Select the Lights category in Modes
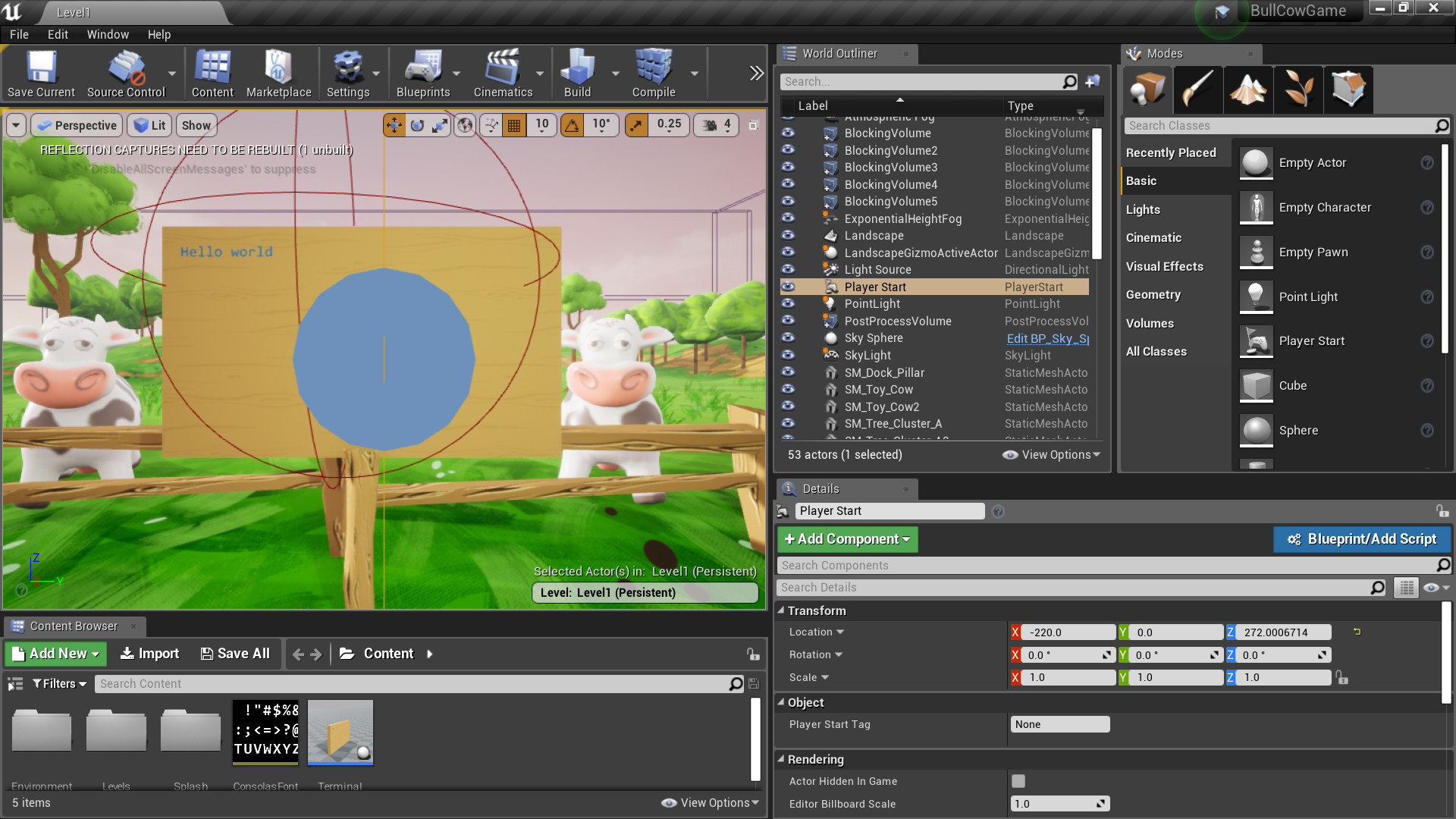Screen dimensions: 1456x819 pos(1143,209)
